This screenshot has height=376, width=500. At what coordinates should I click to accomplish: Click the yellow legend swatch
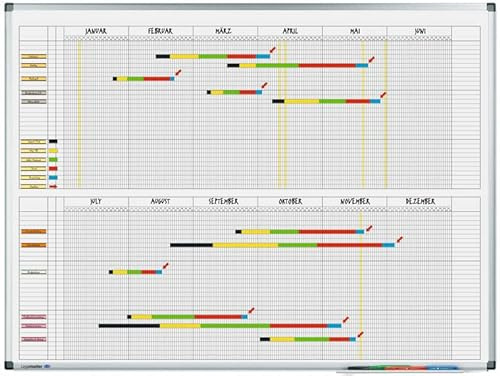point(53,151)
